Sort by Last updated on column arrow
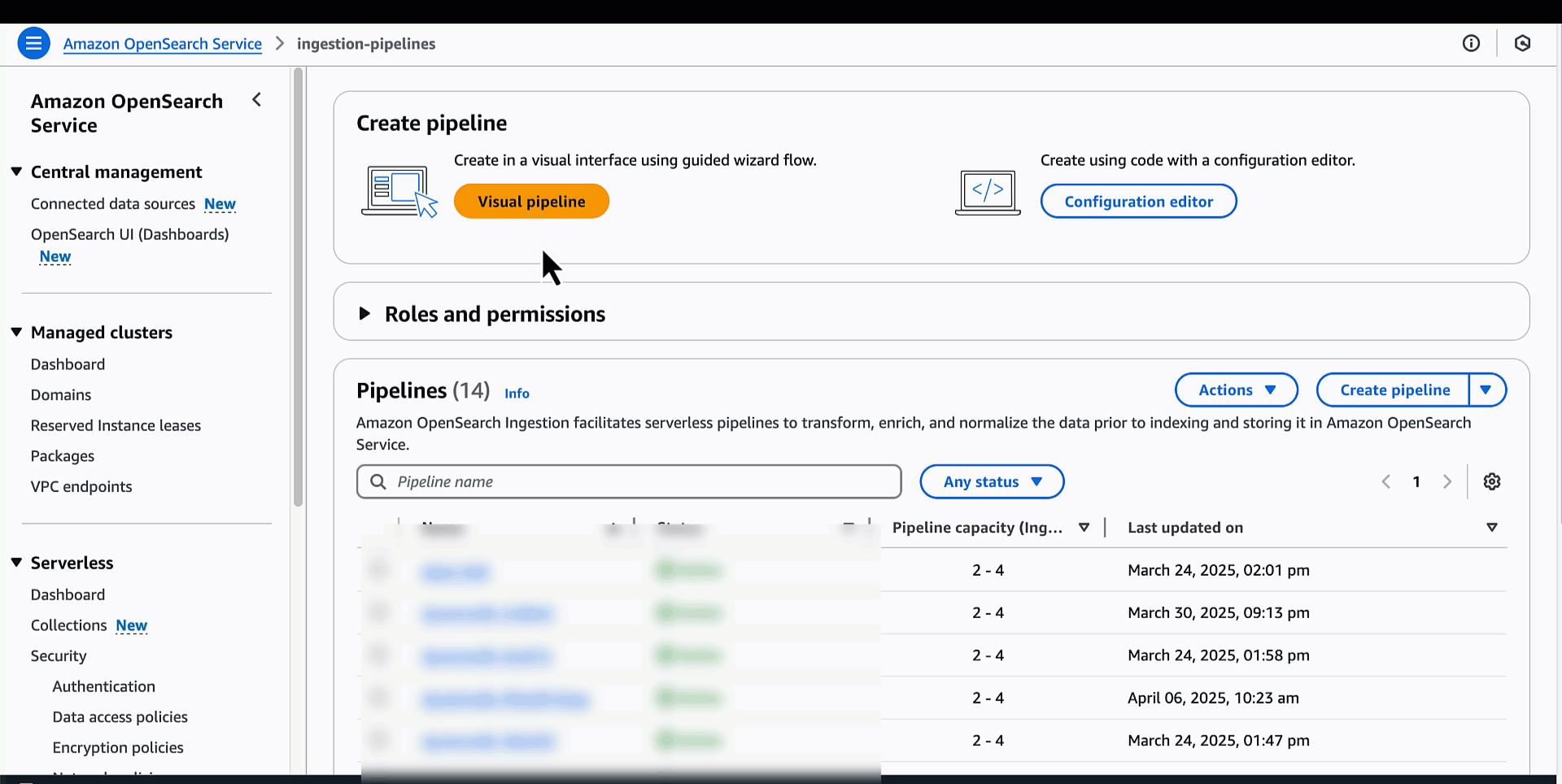1562x784 pixels. 1492,527
